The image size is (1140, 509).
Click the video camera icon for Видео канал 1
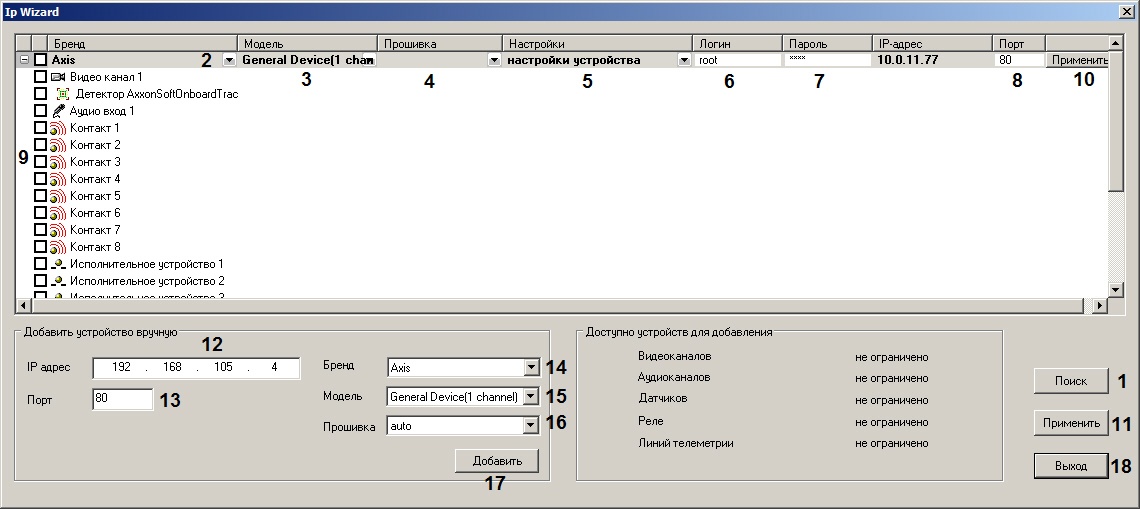(x=58, y=77)
